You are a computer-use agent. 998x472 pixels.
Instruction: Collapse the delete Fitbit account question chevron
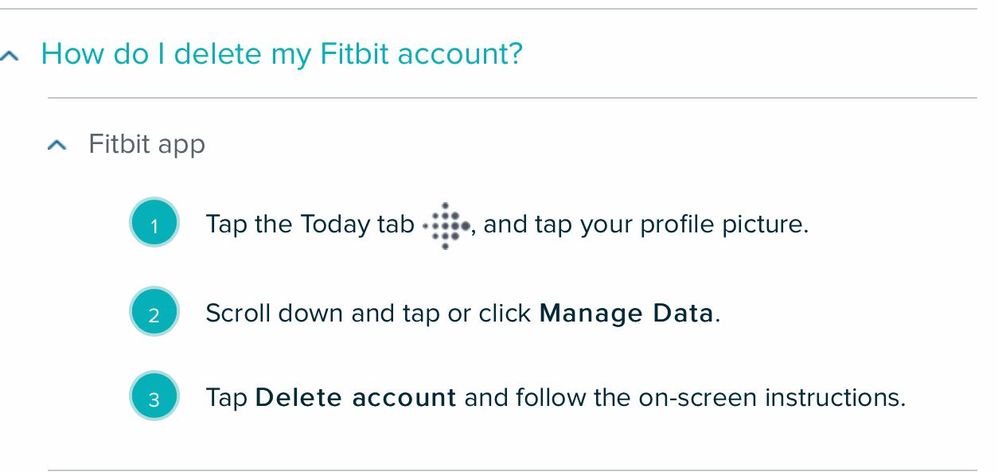tap(10, 55)
